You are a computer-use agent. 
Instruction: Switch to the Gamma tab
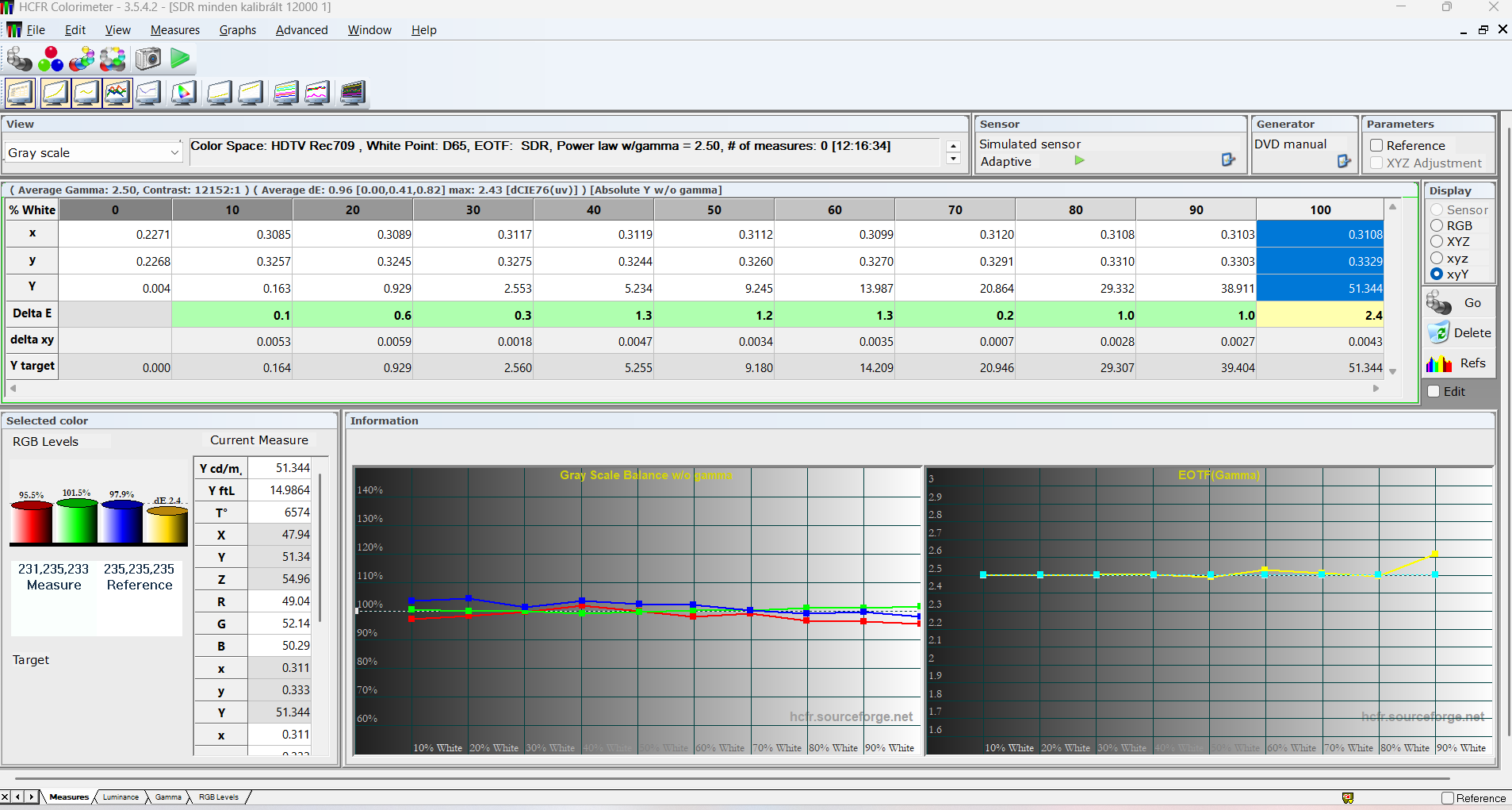(x=167, y=797)
